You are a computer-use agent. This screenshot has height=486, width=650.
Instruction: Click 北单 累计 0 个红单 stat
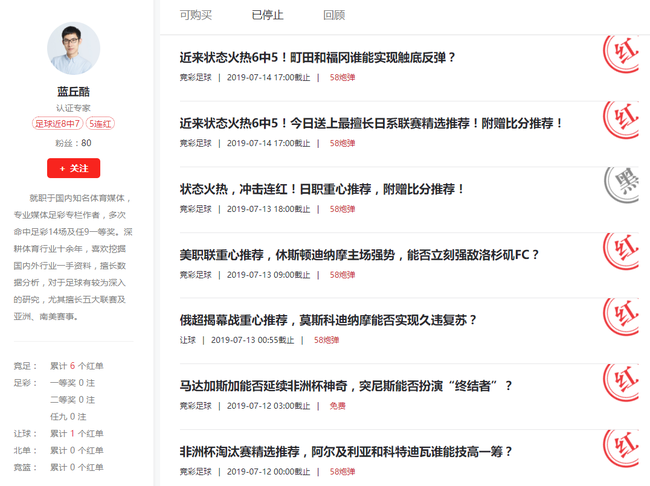click(x=58, y=451)
